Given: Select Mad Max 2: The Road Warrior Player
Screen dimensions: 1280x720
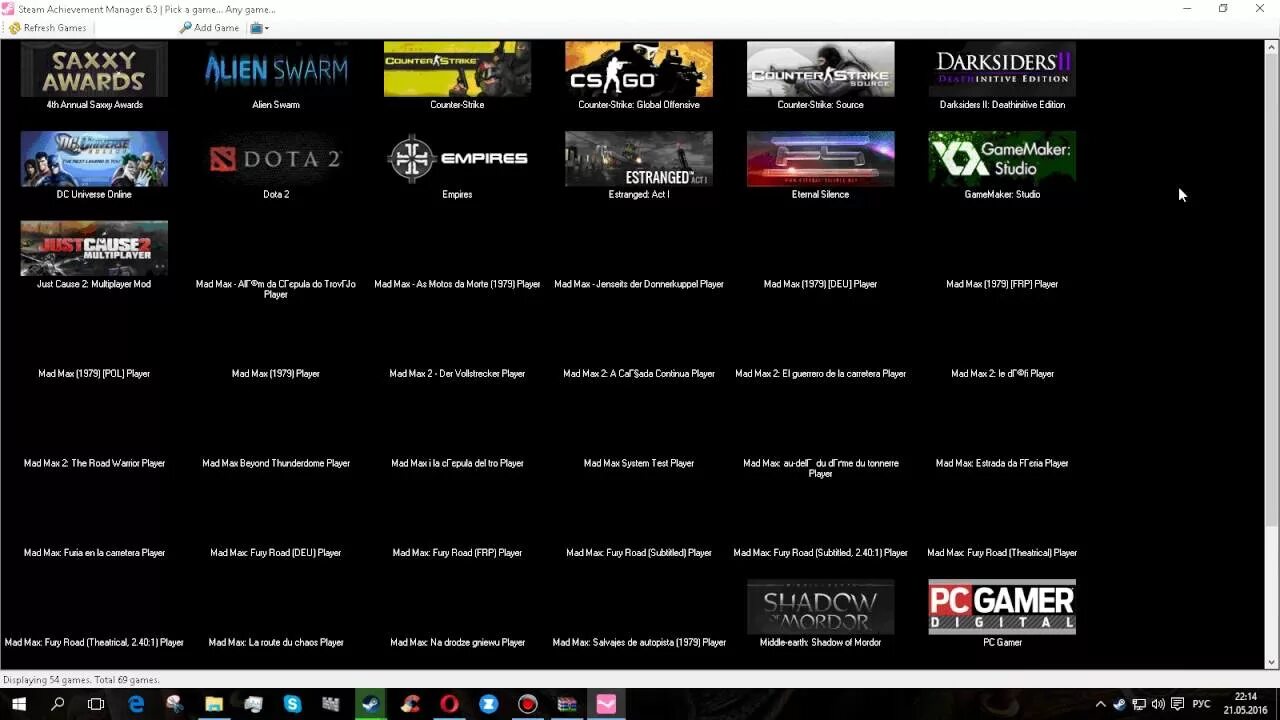Looking at the screenshot, I should pos(94,463).
